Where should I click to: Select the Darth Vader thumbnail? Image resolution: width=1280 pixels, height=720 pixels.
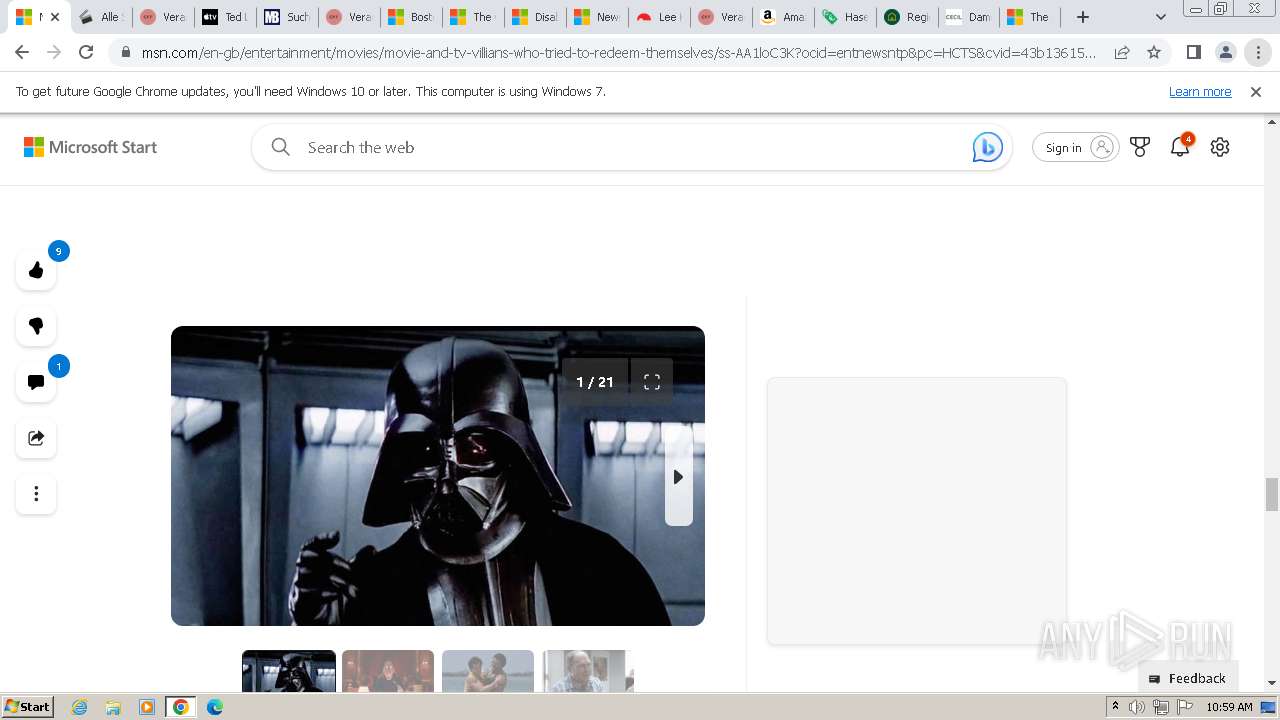pyautogui.click(x=289, y=671)
